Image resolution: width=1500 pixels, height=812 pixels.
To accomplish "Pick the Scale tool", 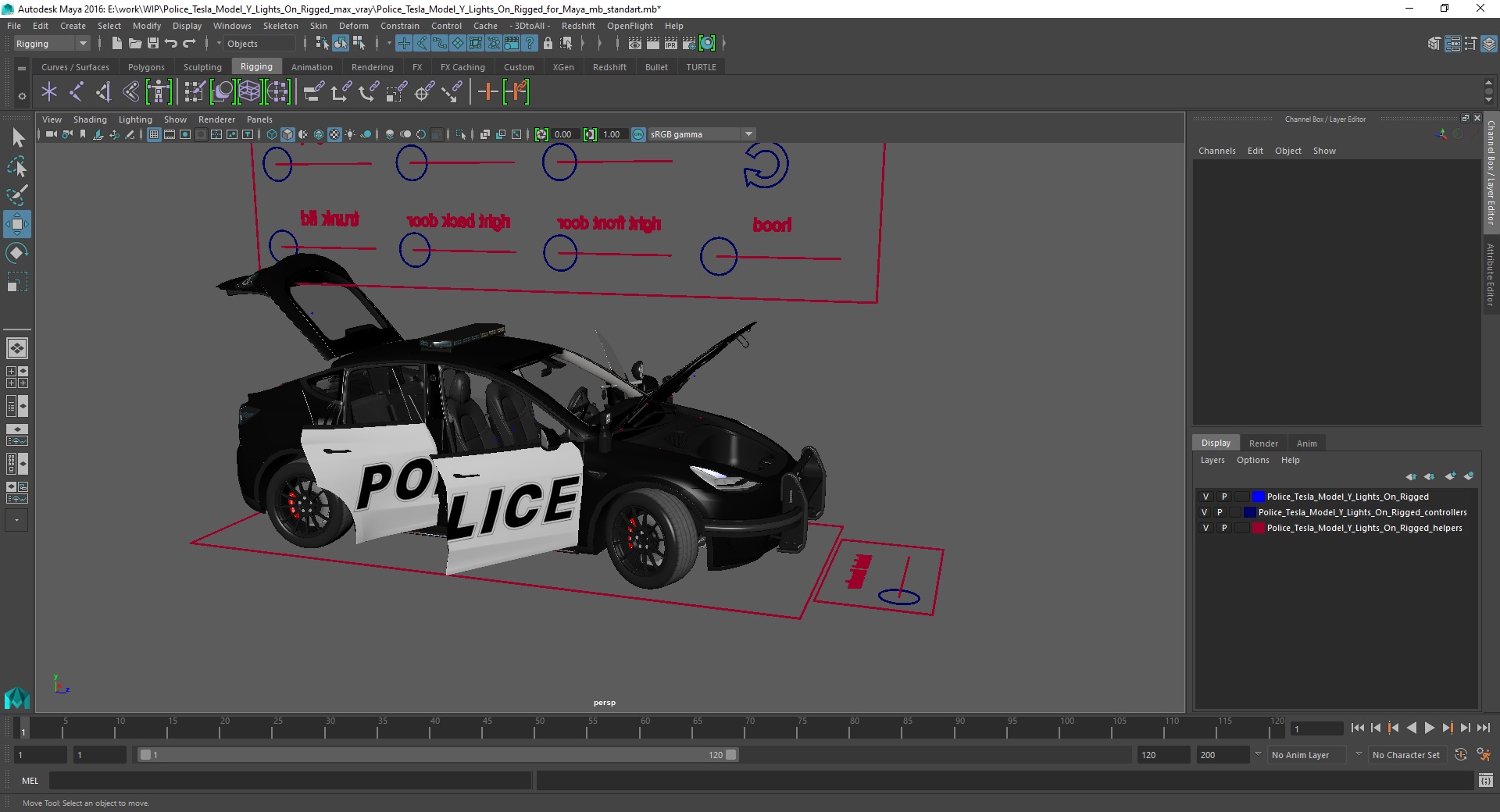I will (17, 282).
